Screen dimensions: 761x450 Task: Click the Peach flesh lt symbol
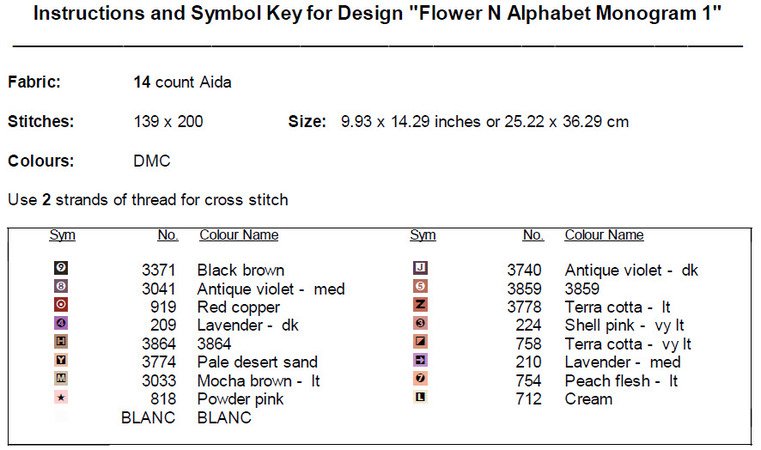tap(421, 380)
